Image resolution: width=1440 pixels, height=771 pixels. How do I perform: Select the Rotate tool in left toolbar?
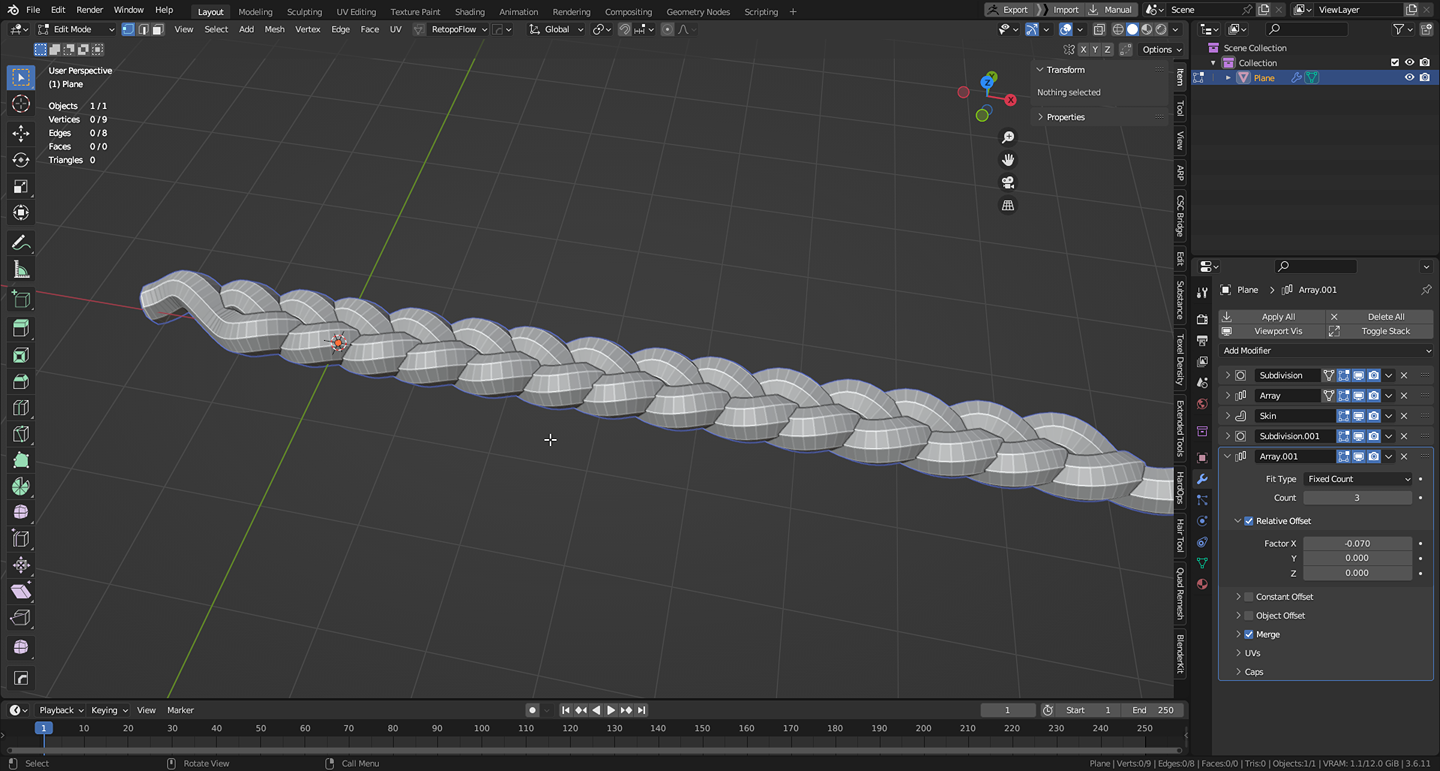[x=21, y=160]
